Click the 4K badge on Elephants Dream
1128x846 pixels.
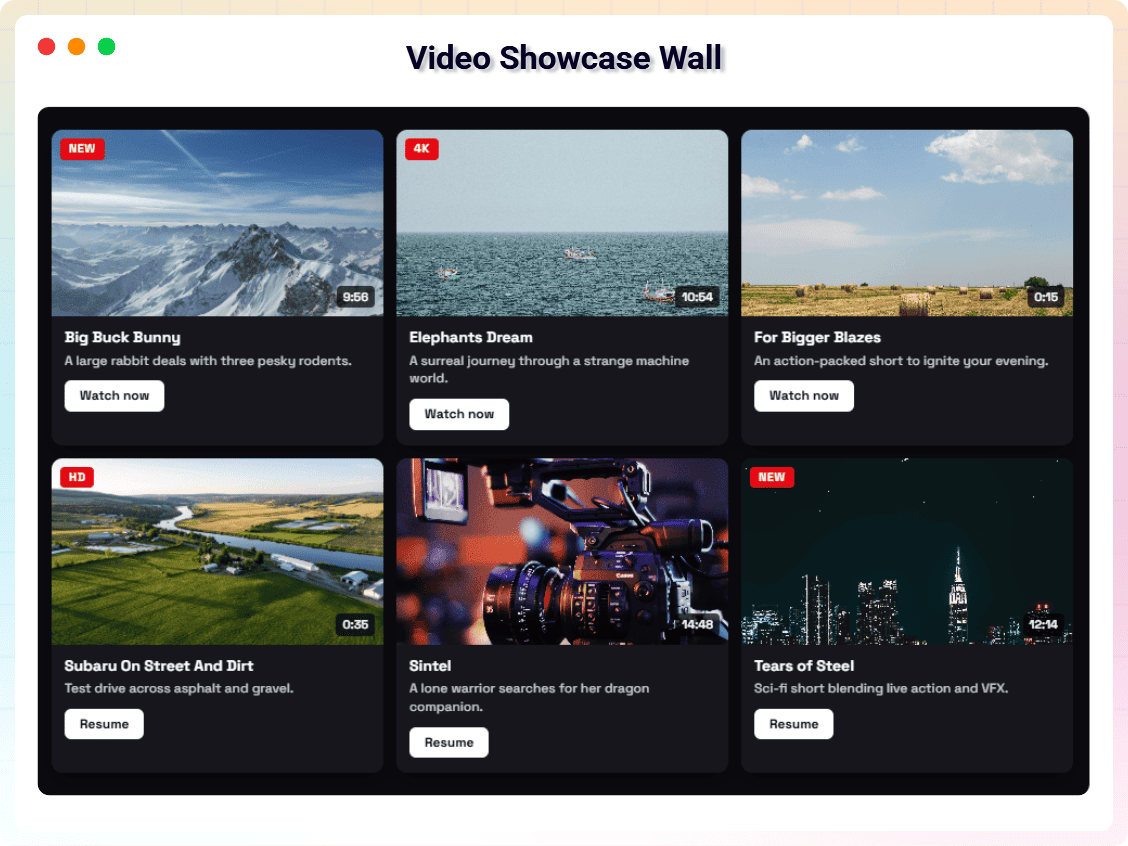tap(422, 149)
